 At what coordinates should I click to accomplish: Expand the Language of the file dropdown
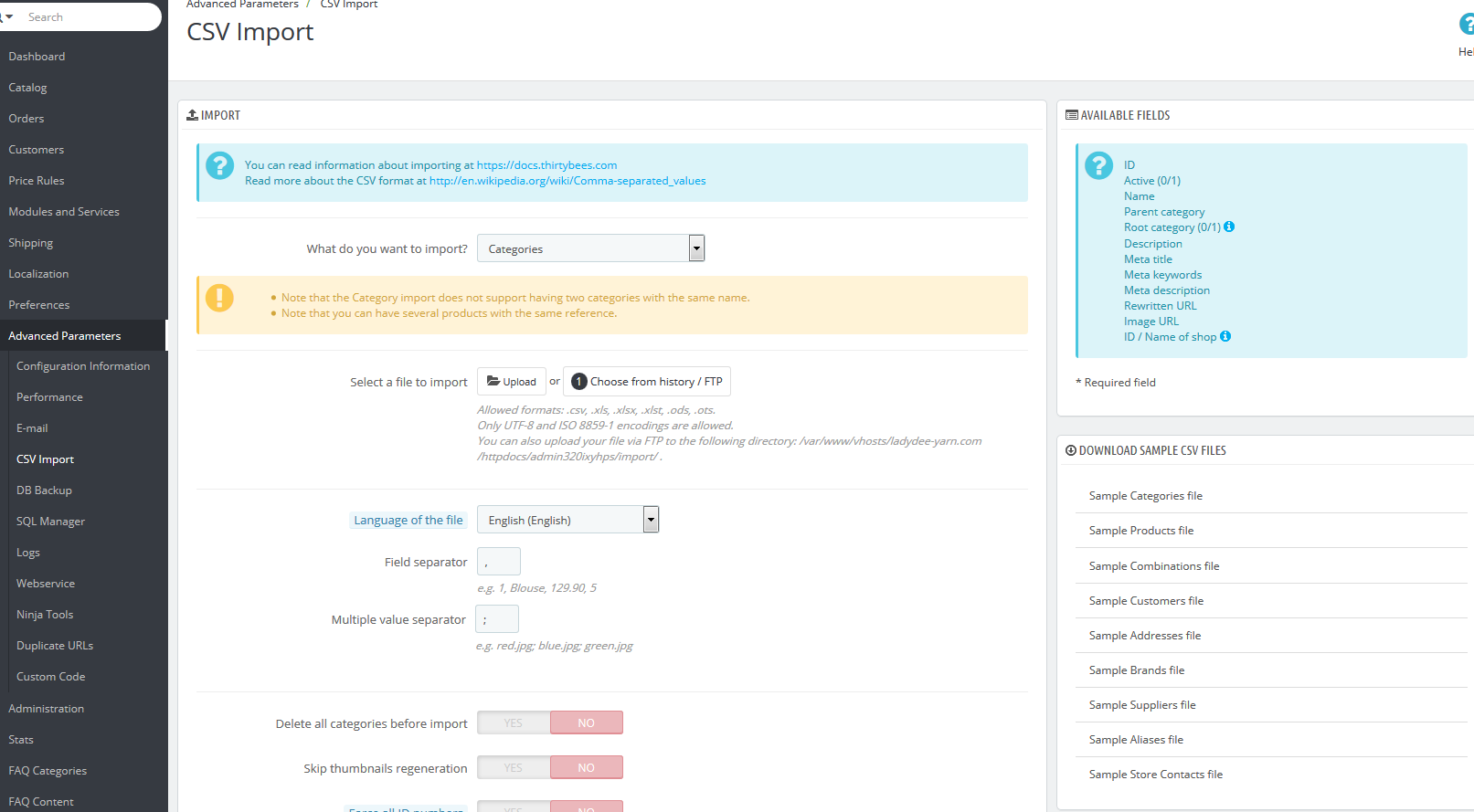click(x=567, y=520)
